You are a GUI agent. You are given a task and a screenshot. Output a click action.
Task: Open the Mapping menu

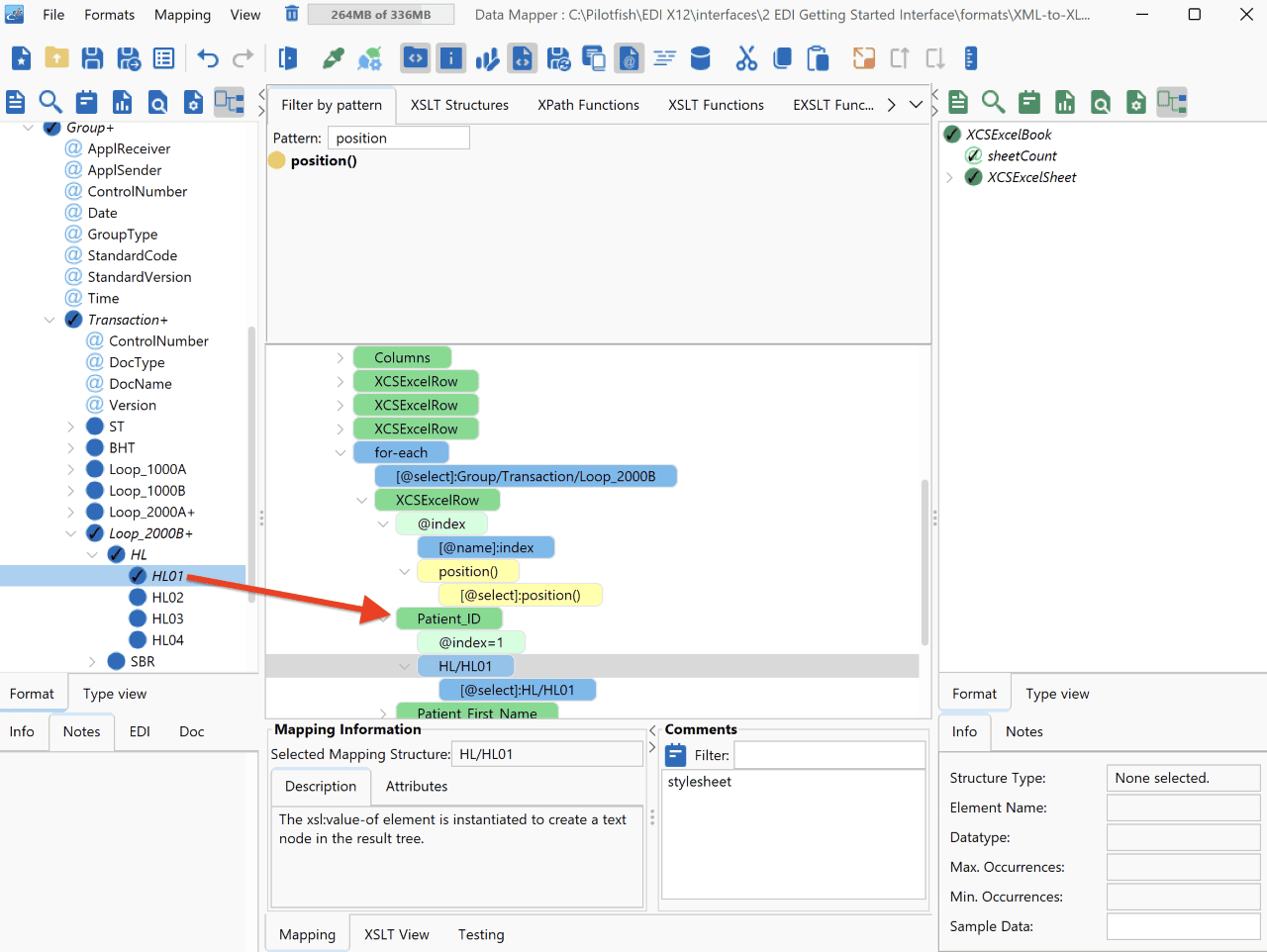[x=182, y=14]
